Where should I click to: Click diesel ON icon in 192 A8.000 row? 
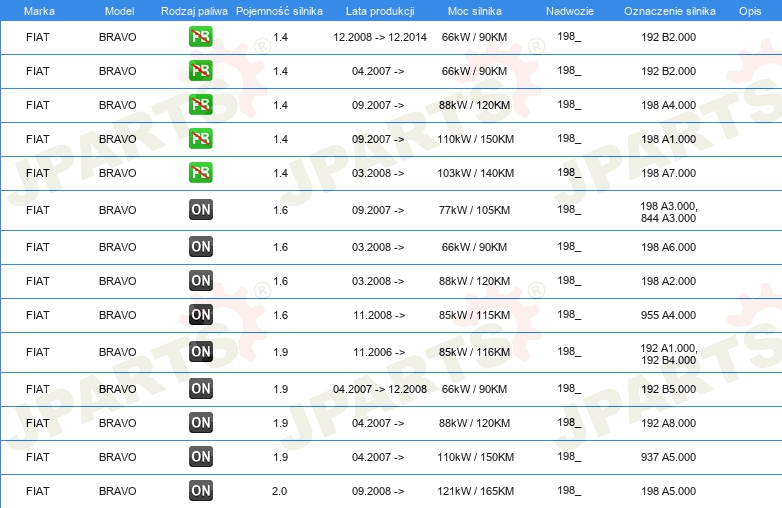point(200,422)
